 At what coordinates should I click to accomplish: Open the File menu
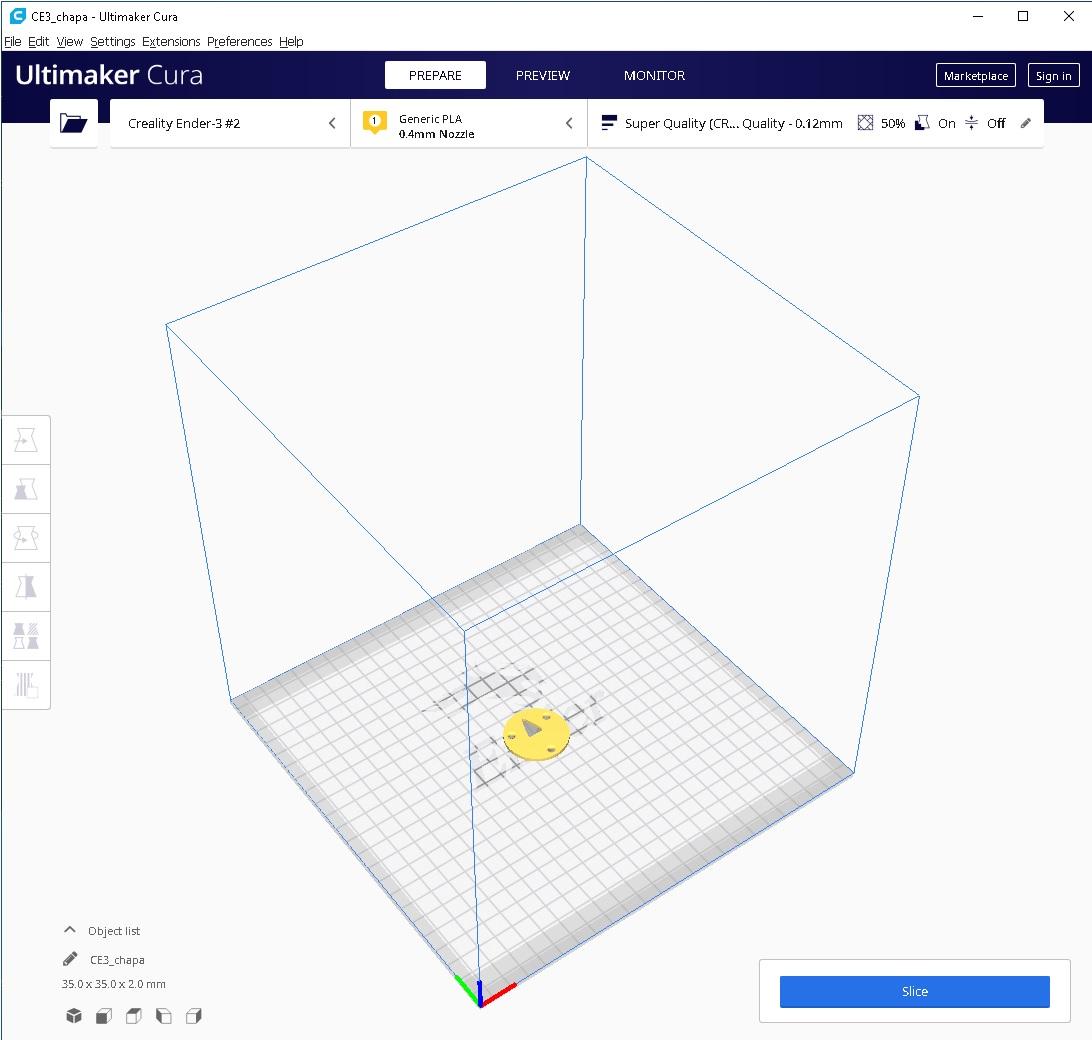(13, 42)
